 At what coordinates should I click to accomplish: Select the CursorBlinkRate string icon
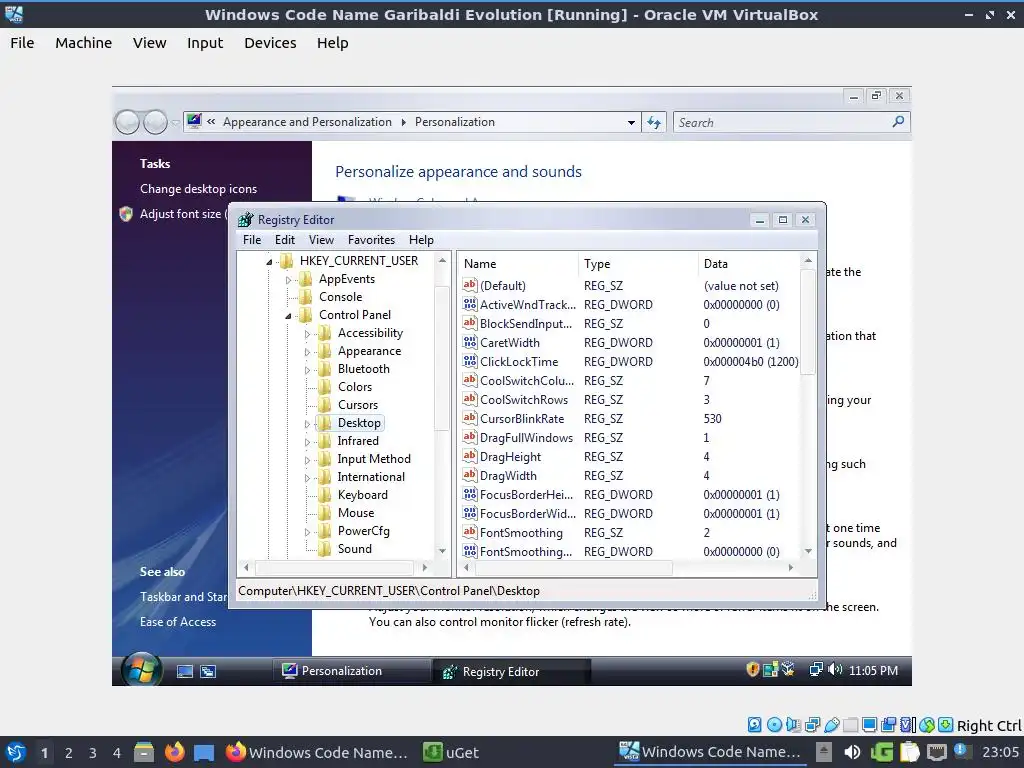[470, 418]
